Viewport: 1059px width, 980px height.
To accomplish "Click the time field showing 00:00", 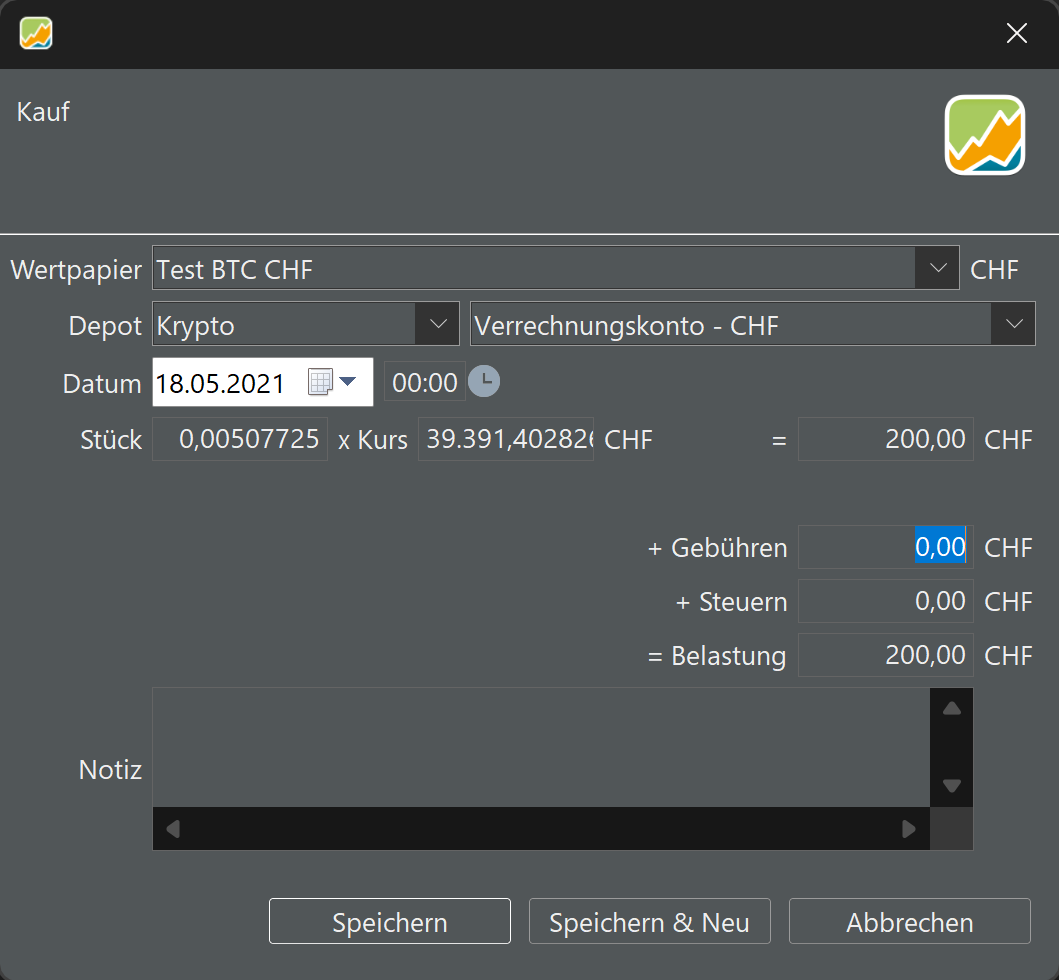I will (x=424, y=382).
